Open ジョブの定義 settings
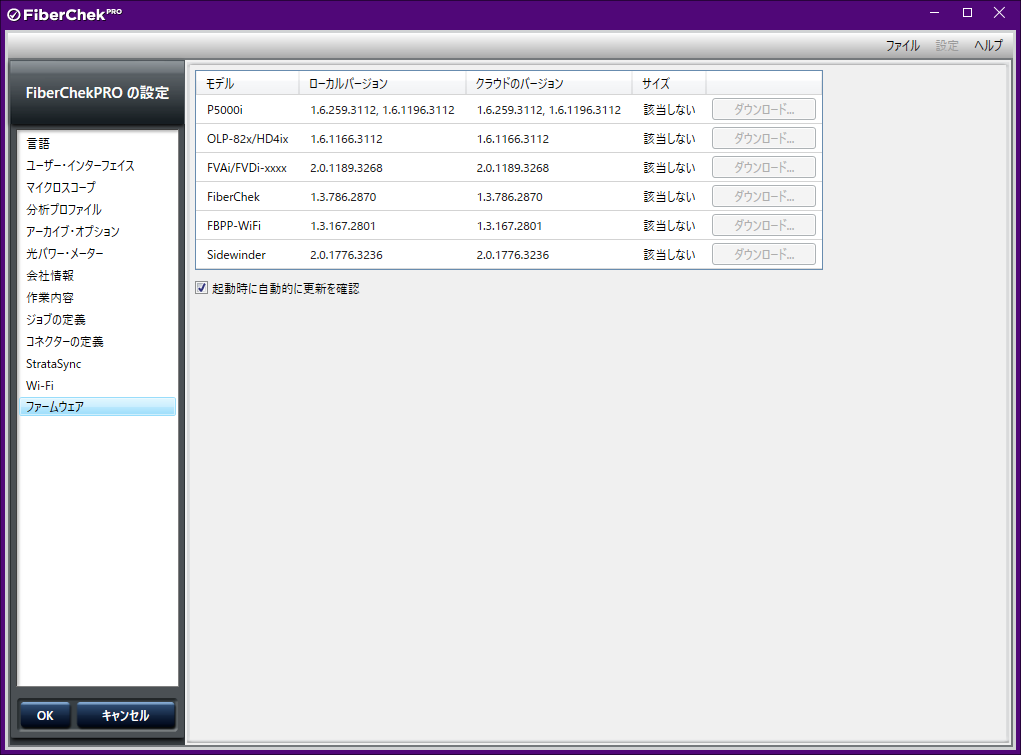Viewport: 1021px width, 755px height. point(98,320)
